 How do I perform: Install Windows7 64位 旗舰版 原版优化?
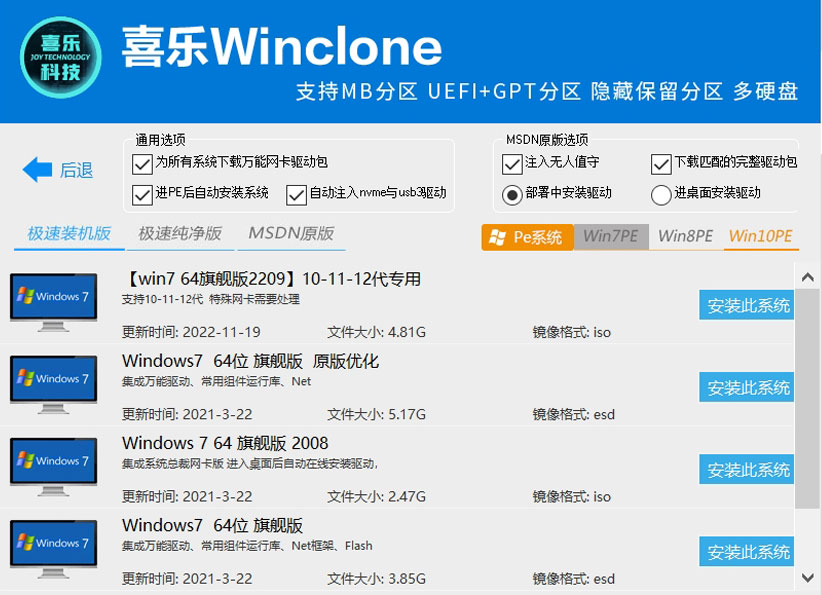[x=747, y=387]
